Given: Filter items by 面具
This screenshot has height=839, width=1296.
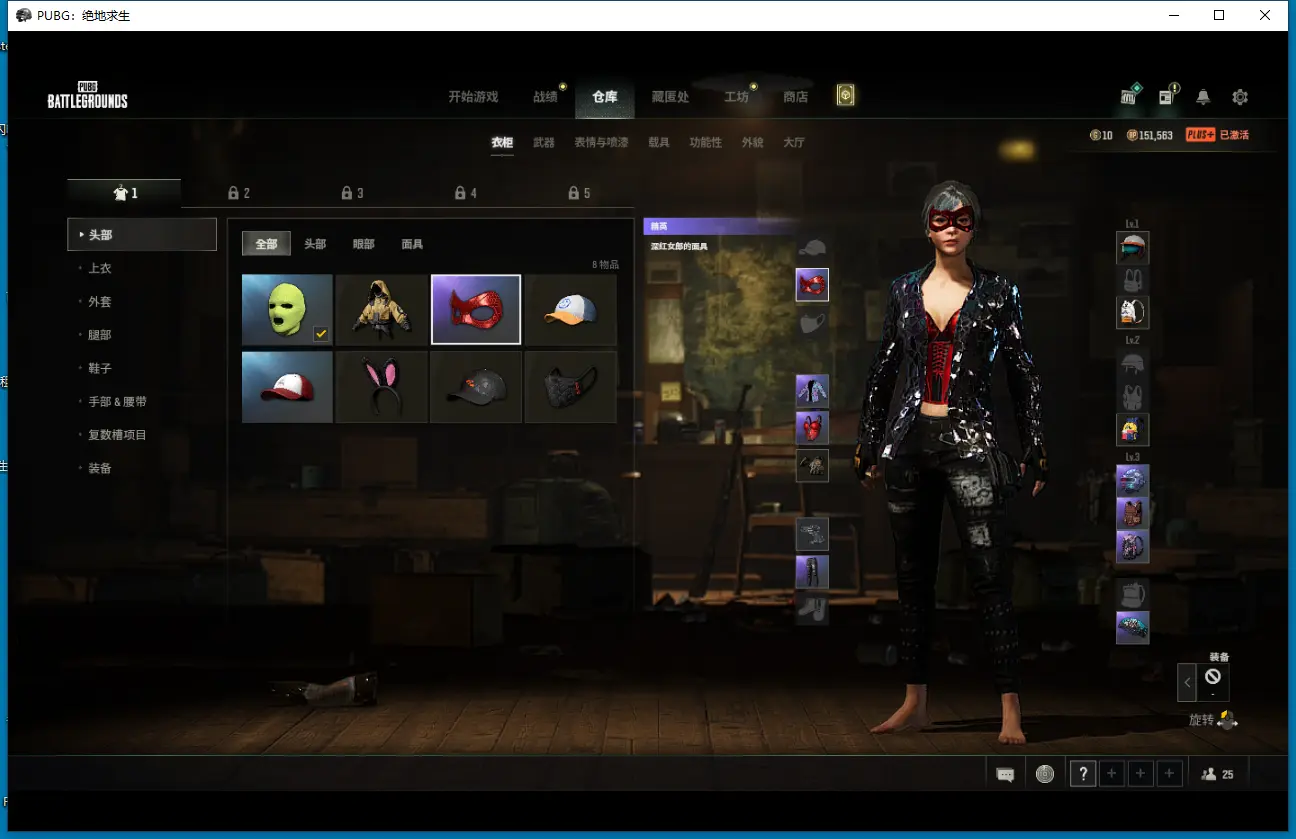Looking at the screenshot, I should pyautogui.click(x=412, y=244).
